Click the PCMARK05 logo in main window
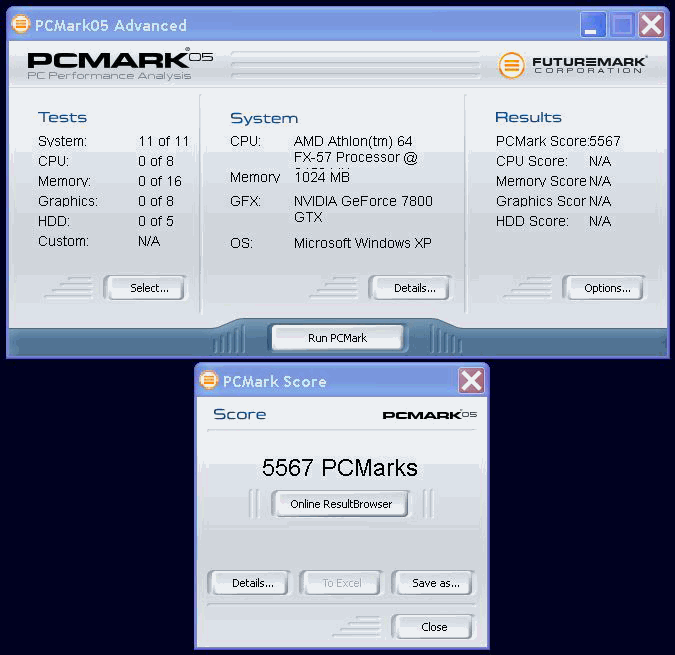Screen dimensions: 675x655 120,59
